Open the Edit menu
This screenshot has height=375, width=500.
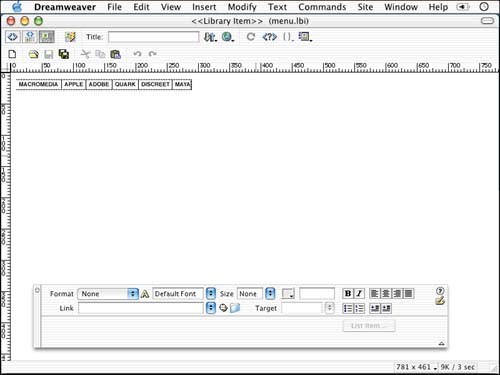click(141, 7)
